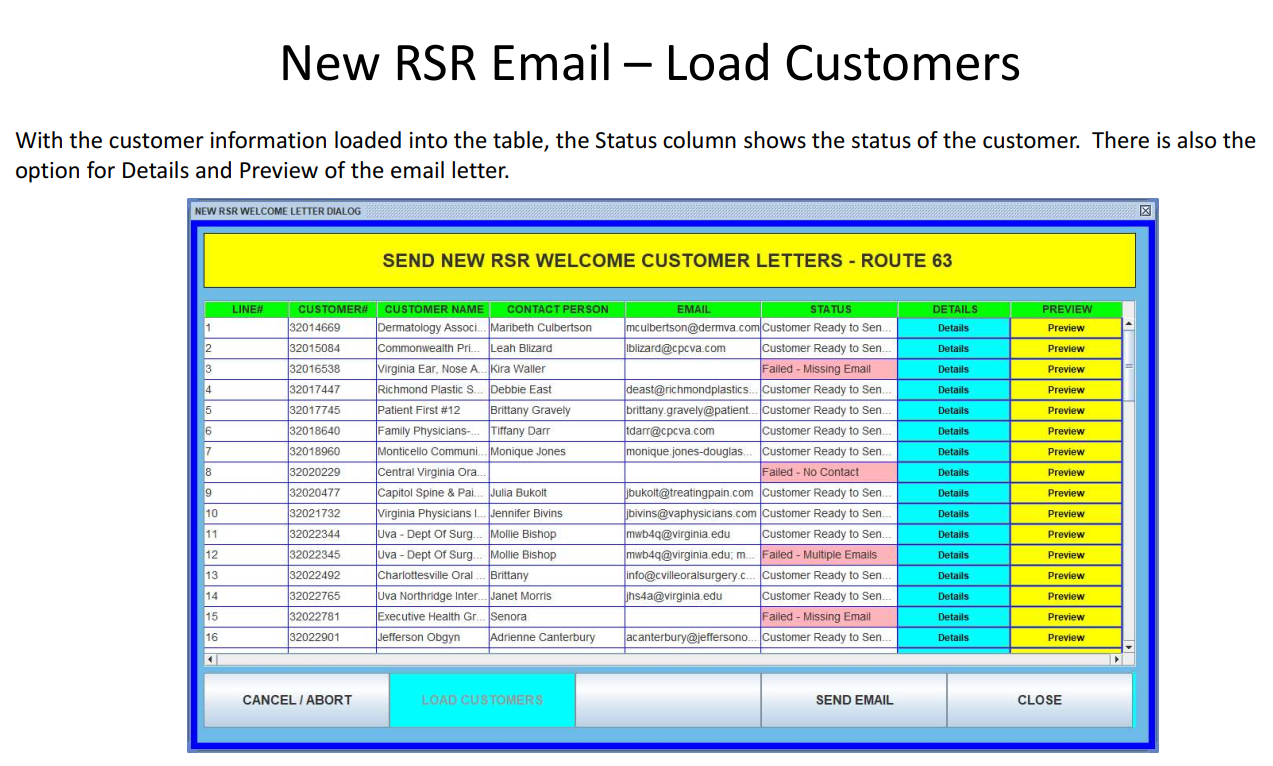Select contact Debbie East
Screen dimensions: 1273x766
click(557, 390)
